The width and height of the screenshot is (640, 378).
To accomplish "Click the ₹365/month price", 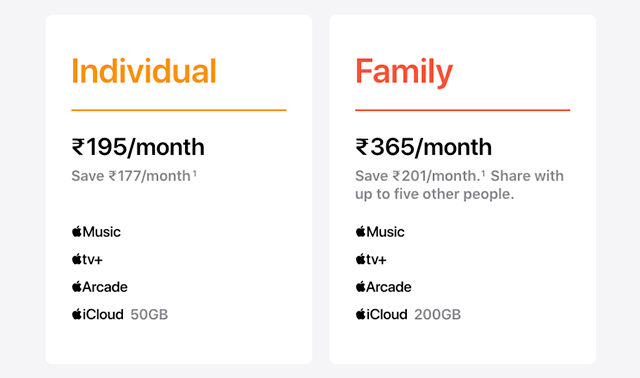I will click(424, 147).
